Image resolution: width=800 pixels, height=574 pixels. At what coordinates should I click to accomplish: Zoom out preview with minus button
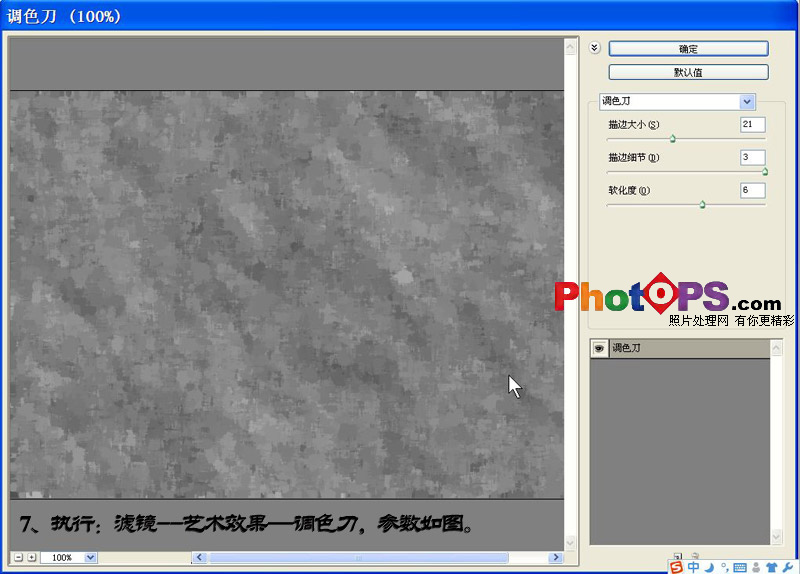point(18,557)
